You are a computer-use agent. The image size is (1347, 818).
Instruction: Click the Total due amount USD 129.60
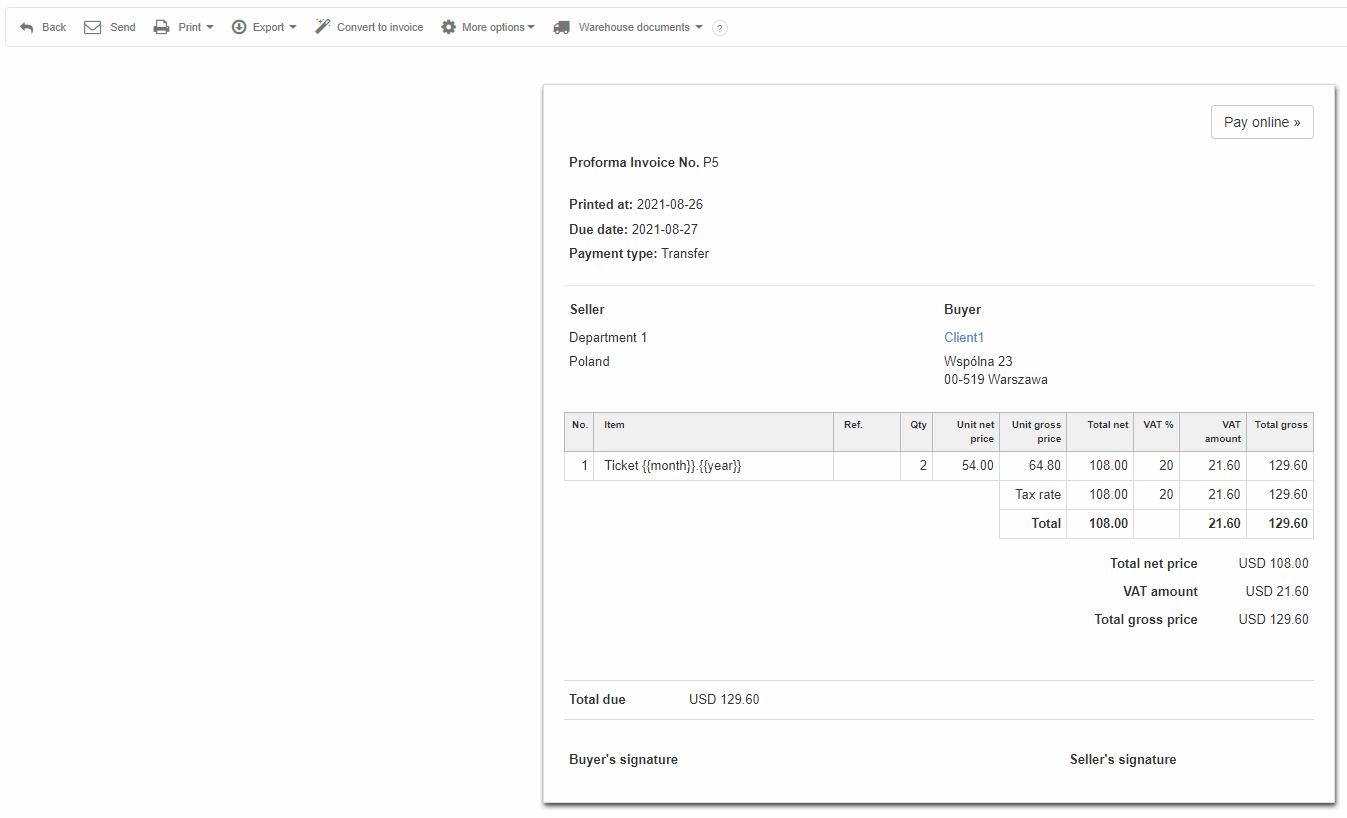pos(724,699)
